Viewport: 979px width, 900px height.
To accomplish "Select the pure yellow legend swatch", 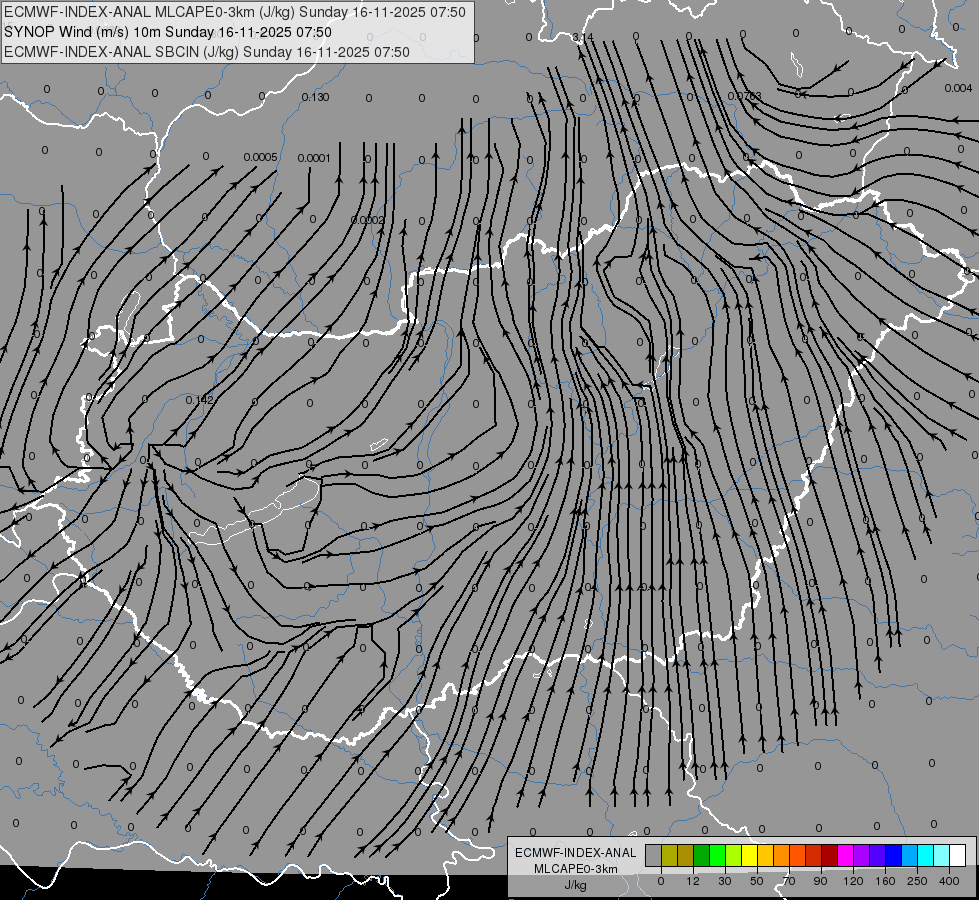I will click(x=749, y=855).
